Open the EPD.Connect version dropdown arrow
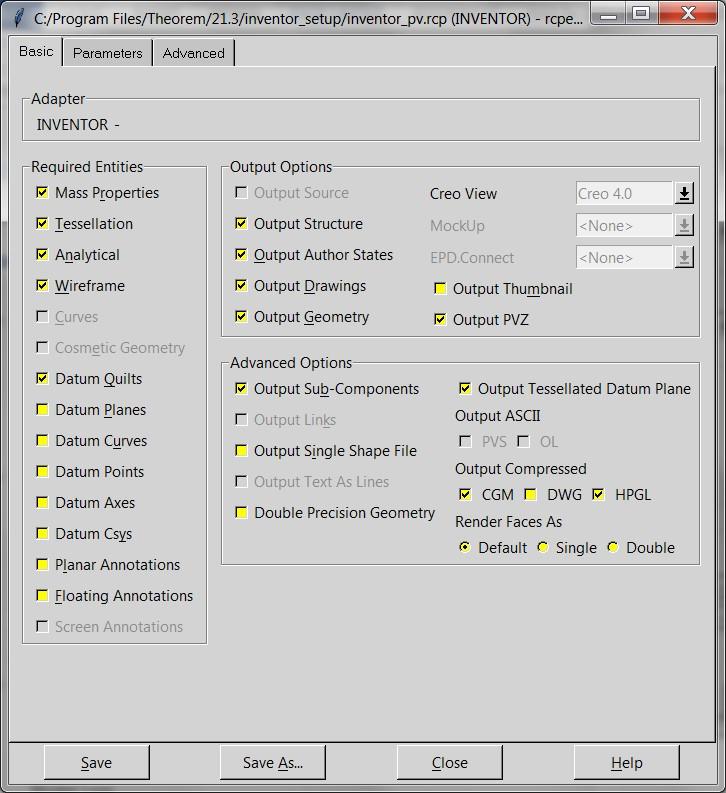The height and width of the screenshot is (793, 726). tap(684, 257)
